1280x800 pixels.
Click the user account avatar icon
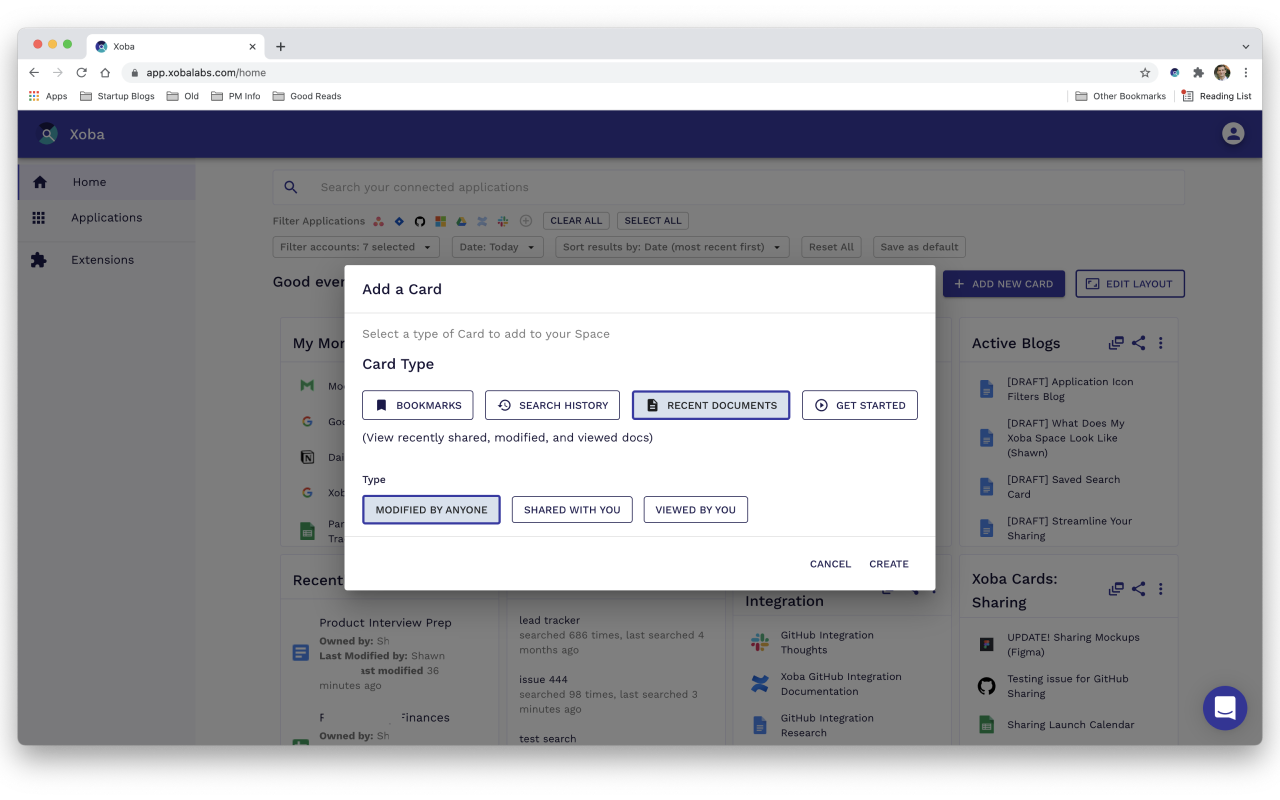point(1233,134)
